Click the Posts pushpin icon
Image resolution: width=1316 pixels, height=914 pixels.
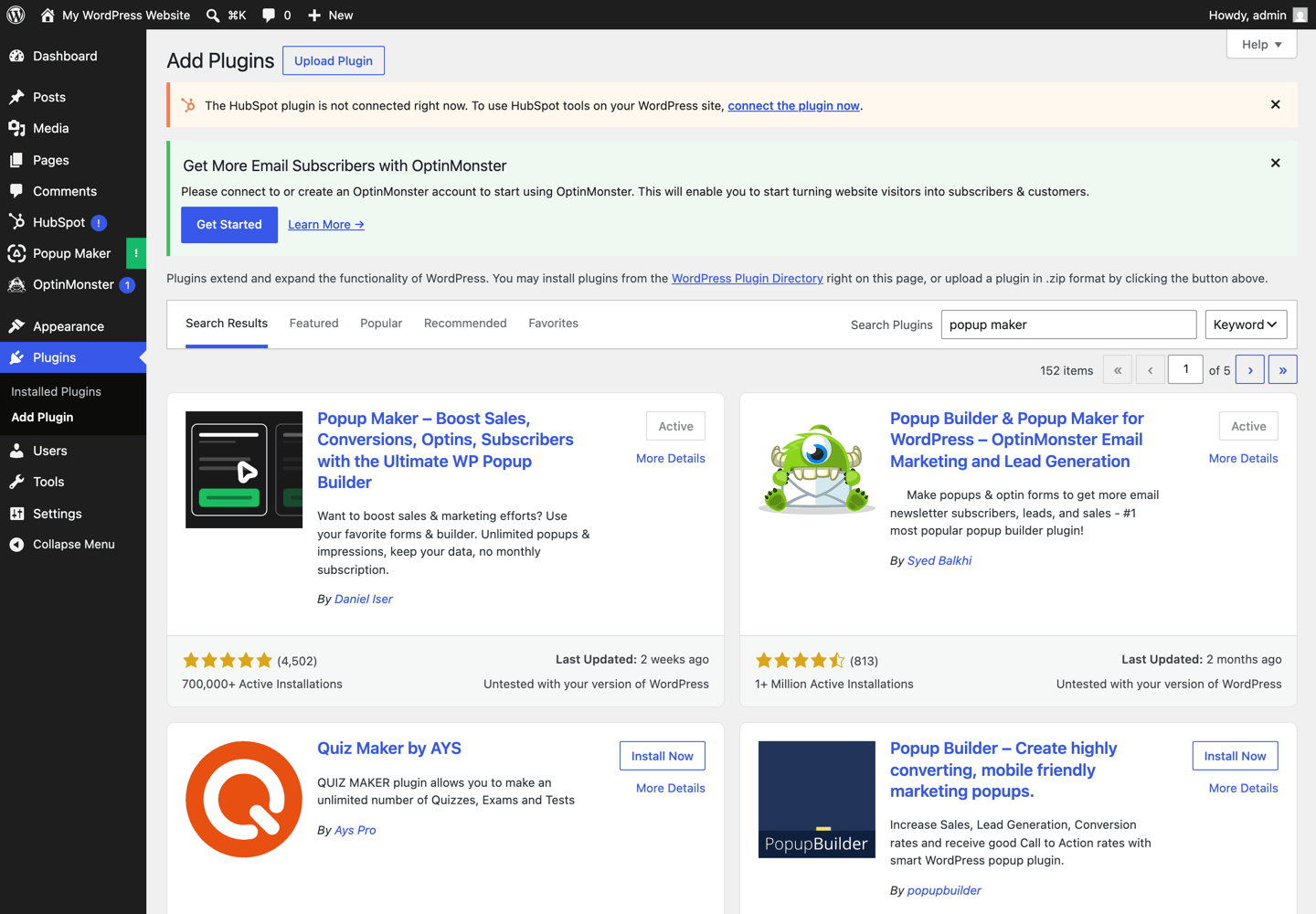16,97
